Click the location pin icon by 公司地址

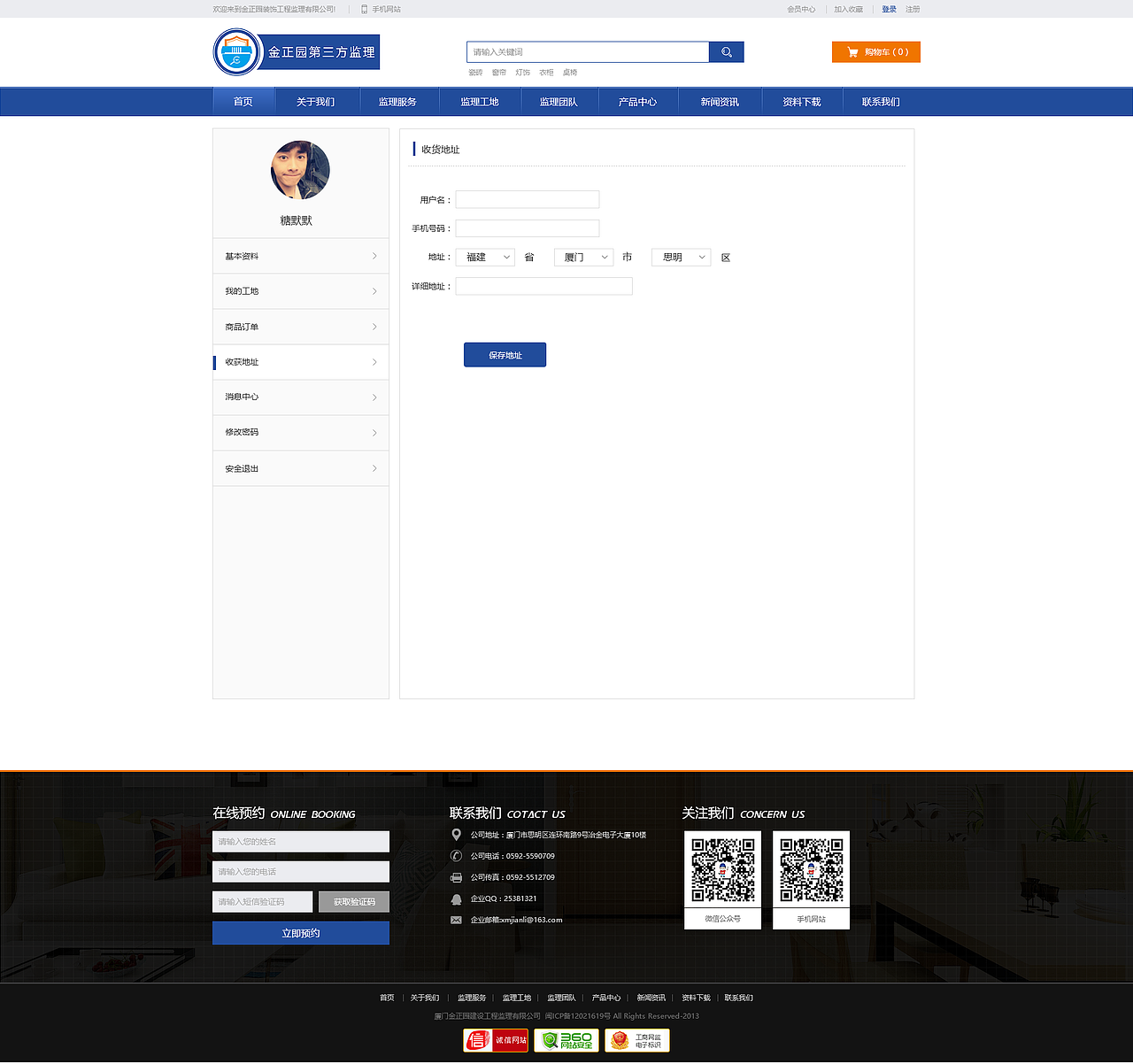click(x=456, y=835)
